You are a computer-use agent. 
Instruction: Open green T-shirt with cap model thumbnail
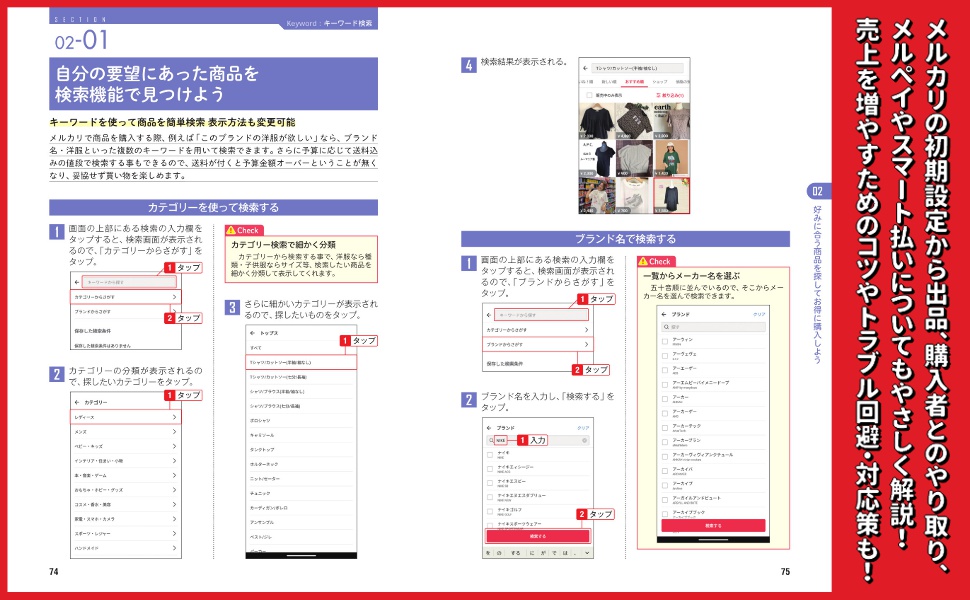[x=672, y=158]
